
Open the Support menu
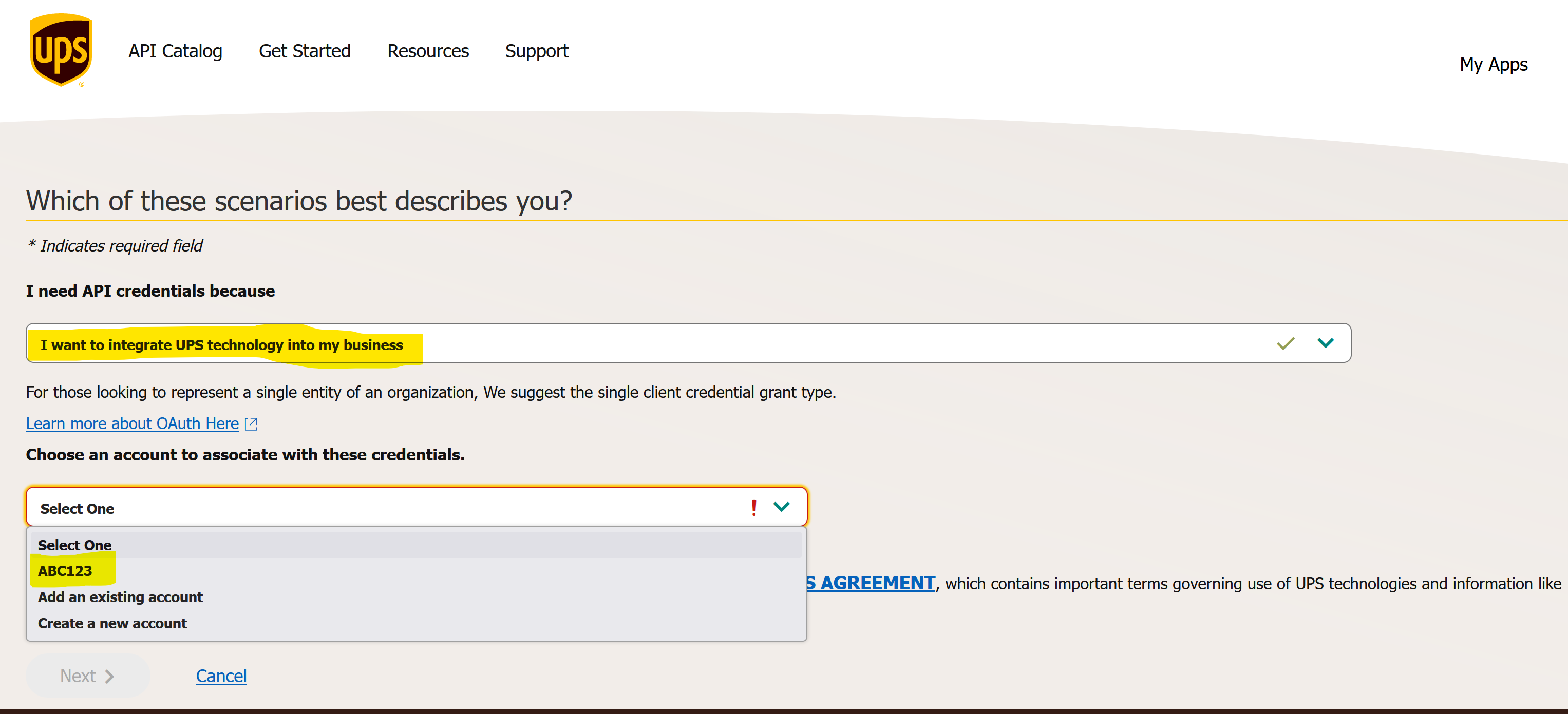click(x=537, y=51)
